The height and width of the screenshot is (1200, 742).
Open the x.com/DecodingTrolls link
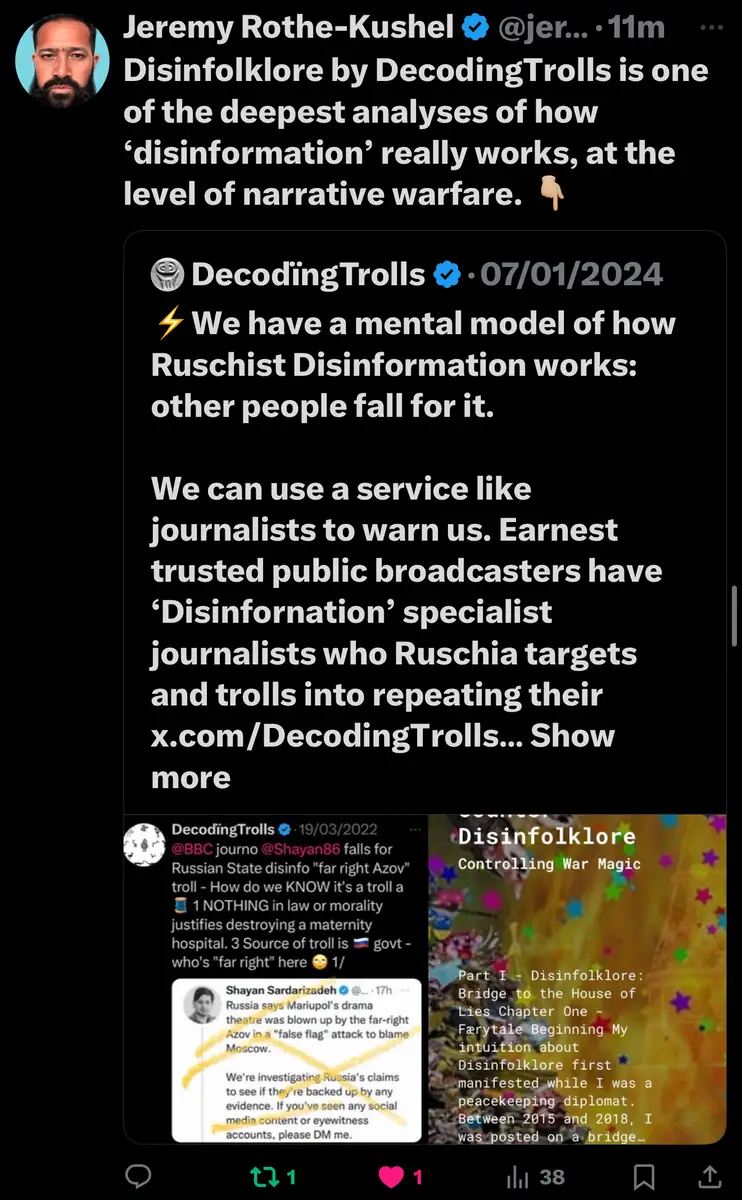coord(336,736)
